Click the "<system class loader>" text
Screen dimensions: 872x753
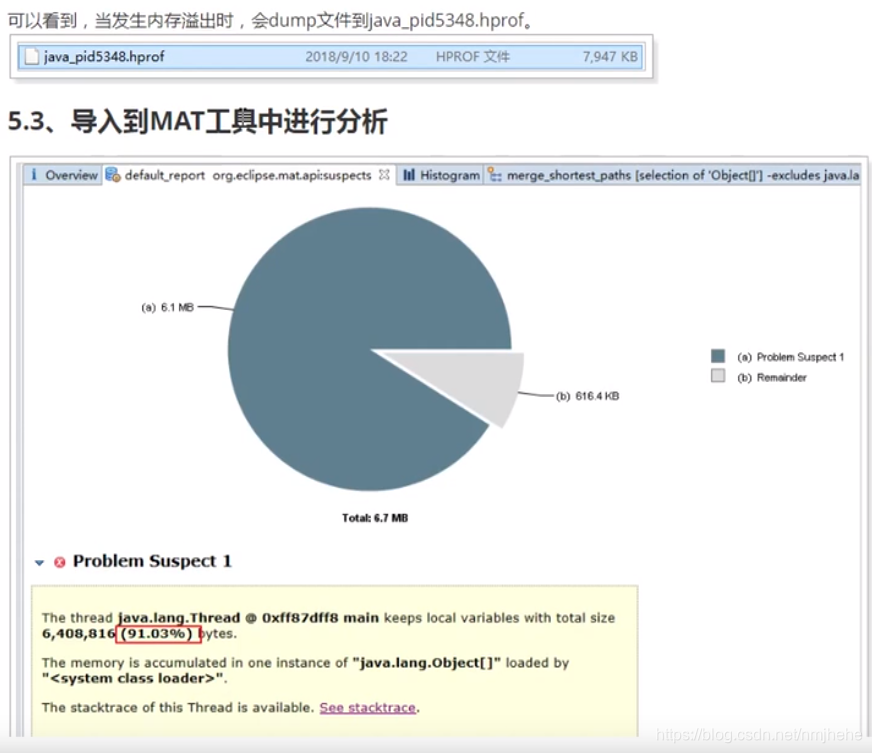tap(133, 678)
